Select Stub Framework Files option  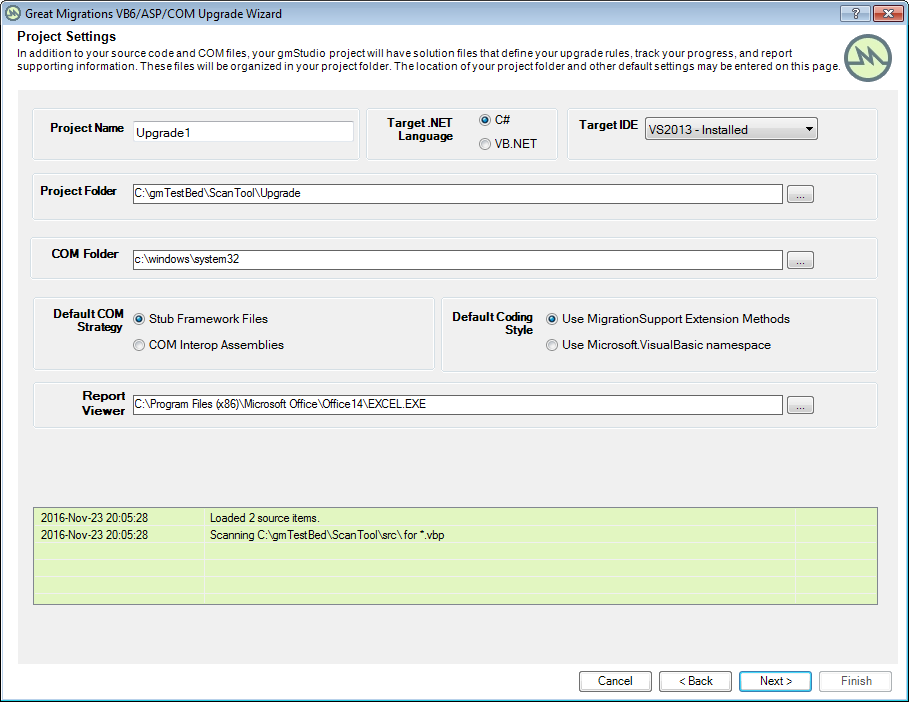pos(137,320)
